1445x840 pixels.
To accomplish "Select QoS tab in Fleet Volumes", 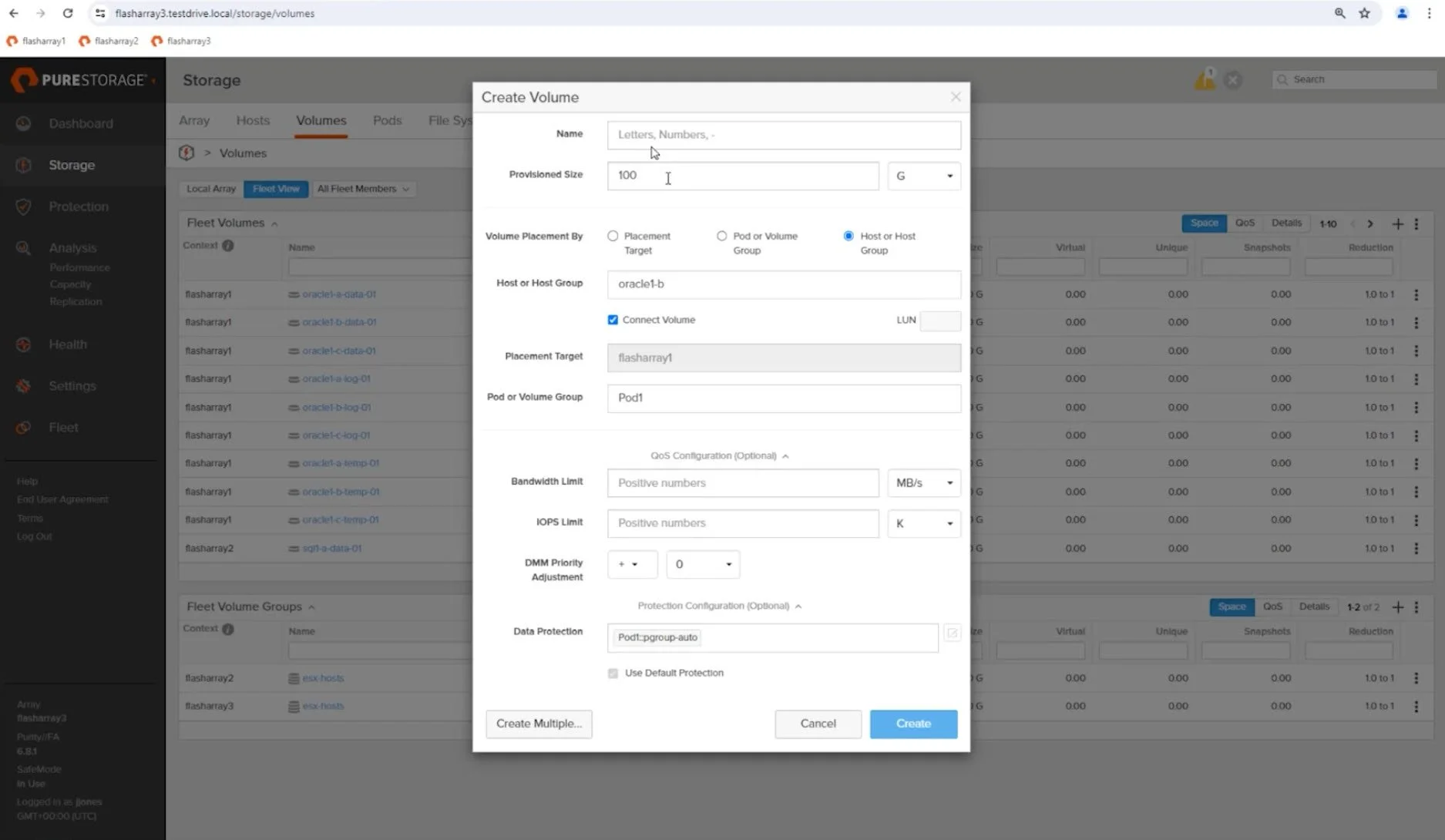I will point(1245,223).
